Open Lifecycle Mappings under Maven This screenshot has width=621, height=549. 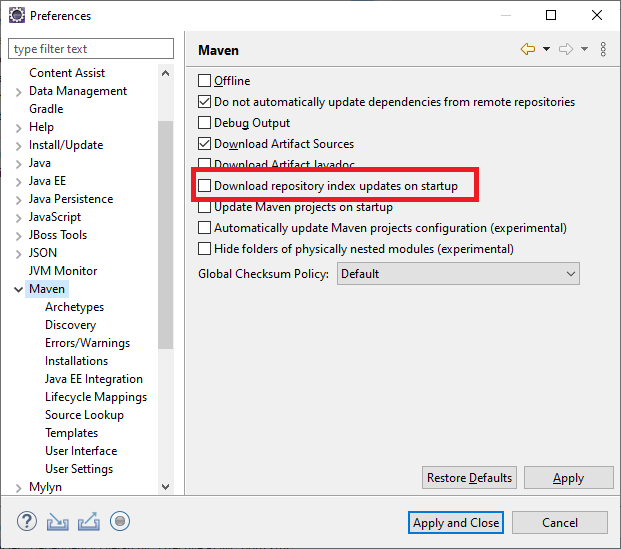pos(96,397)
